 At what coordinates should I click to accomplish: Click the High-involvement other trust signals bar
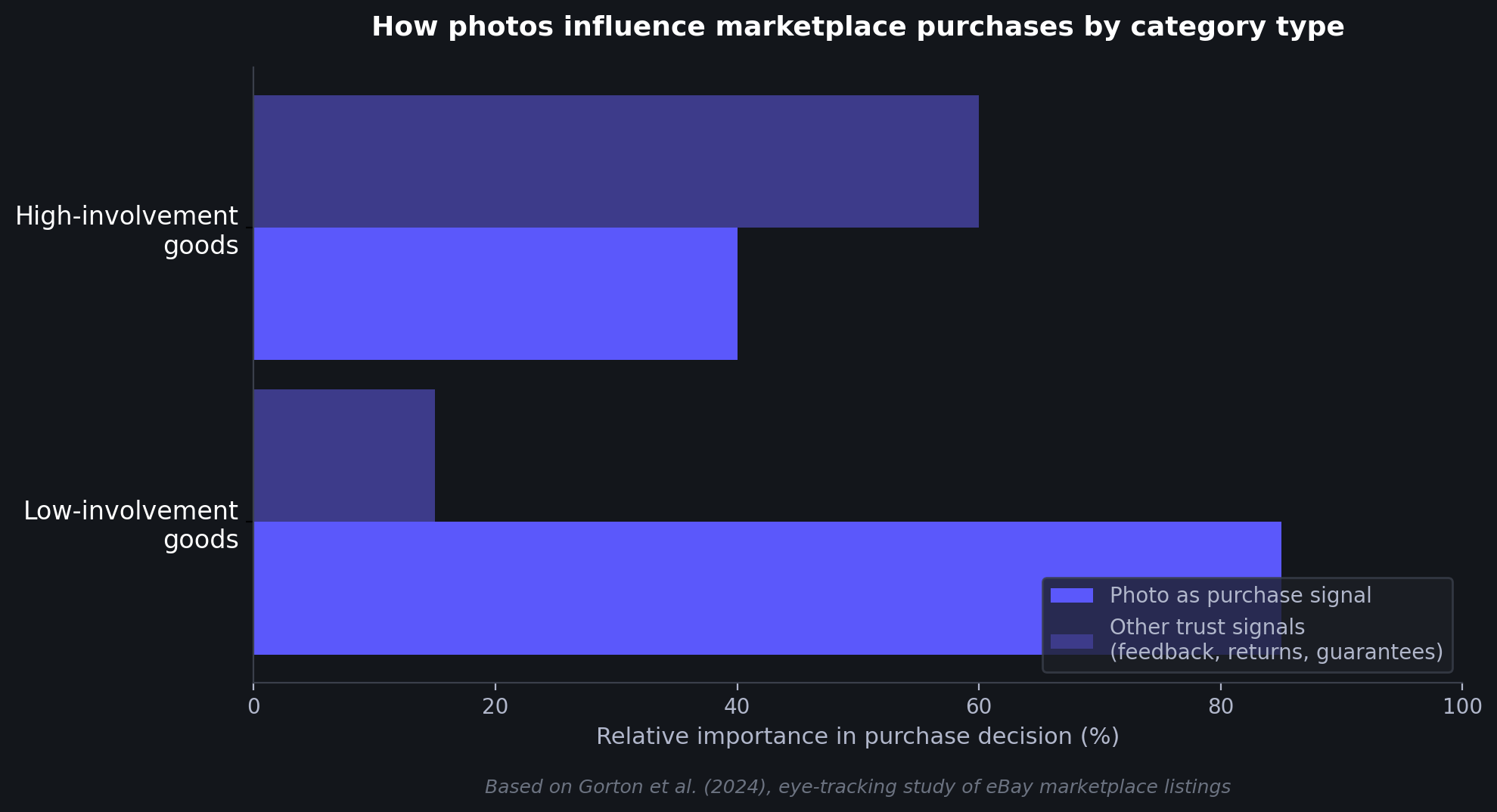(616, 161)
